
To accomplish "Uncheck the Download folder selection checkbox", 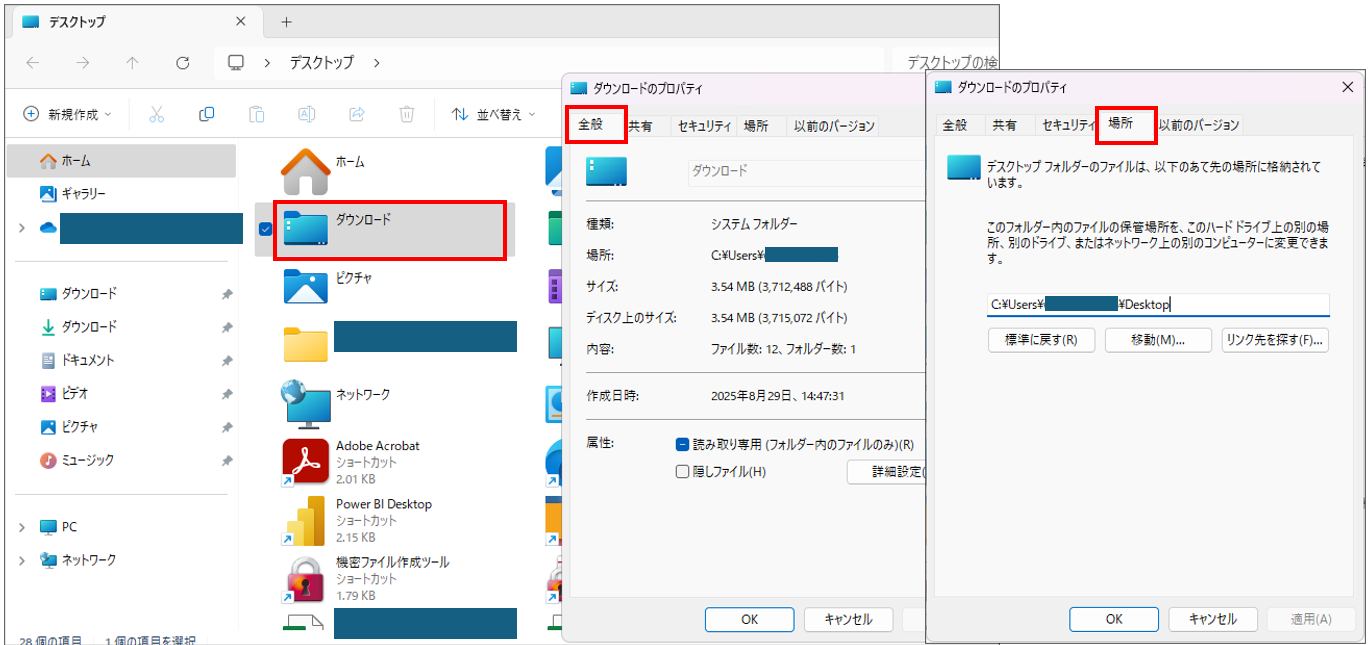I will [265, 229].
